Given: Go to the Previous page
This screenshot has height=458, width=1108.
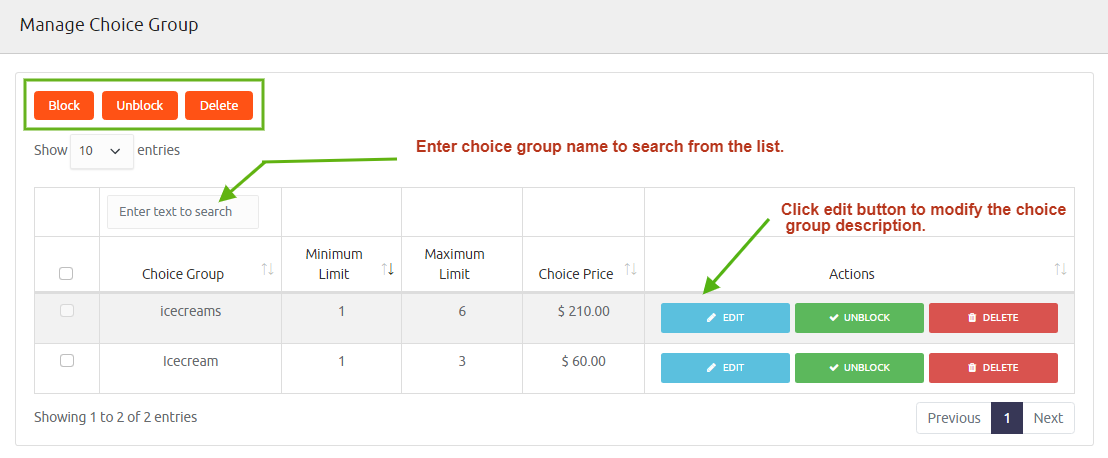Looking at the screenshot, I should click(953, 418).
